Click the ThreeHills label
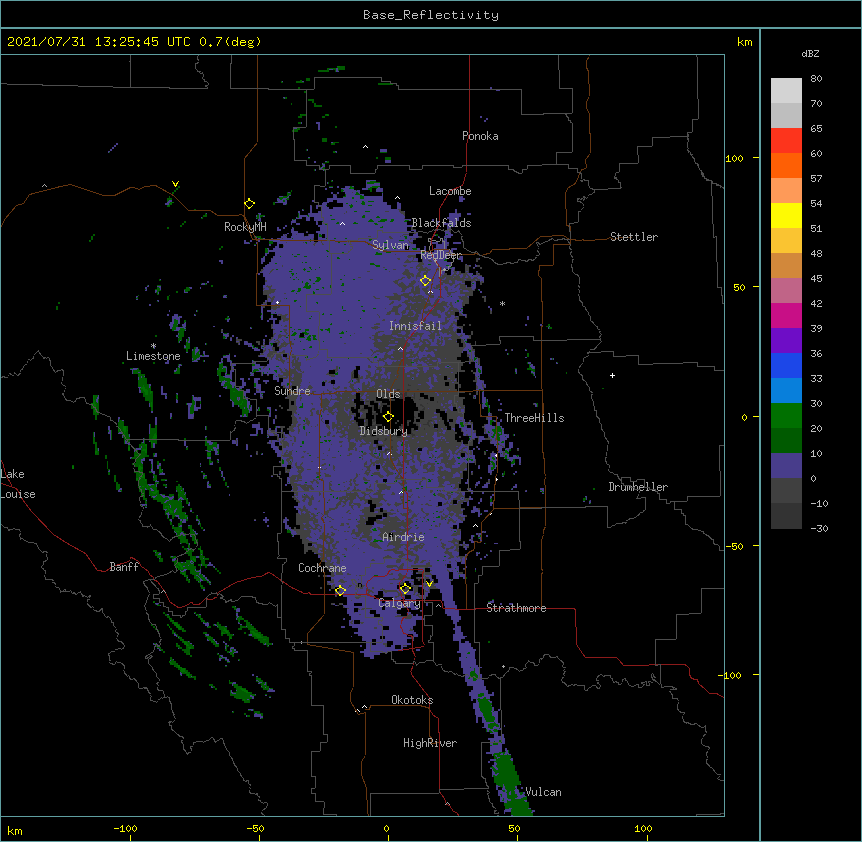Image resolution: width=862 pixels, height=842 pixels. tap(534, 418)
